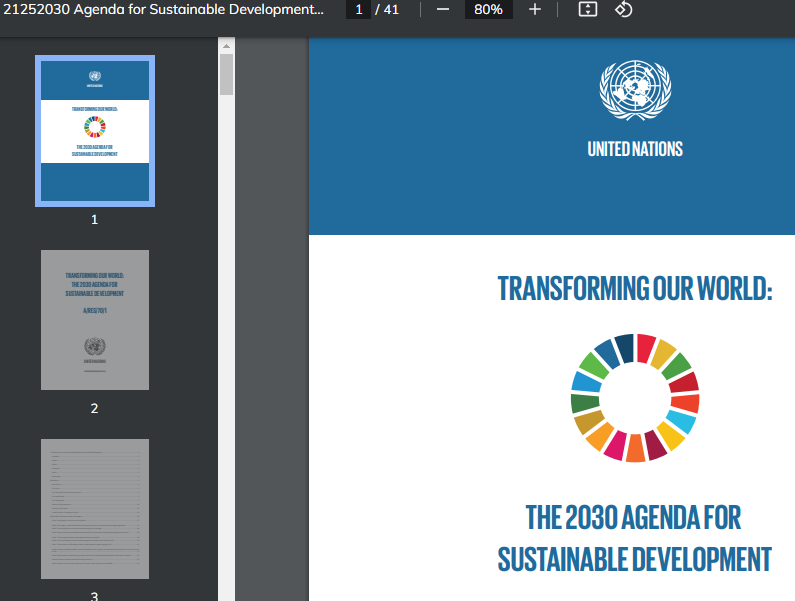Screen dimensions: 795x601
Task: Click the UNITED NATIONS heading text
Action: pos(635,149)
